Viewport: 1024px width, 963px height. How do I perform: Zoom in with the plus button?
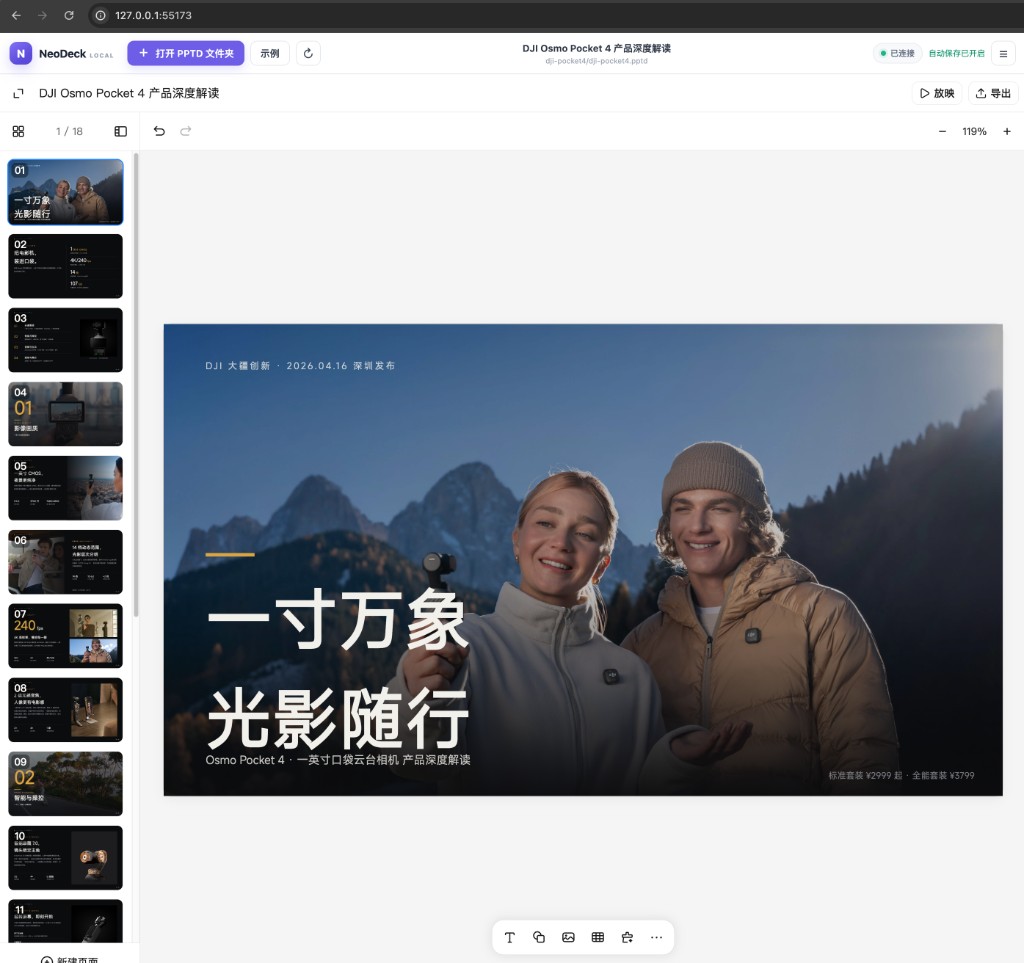tap(1007, 131)
